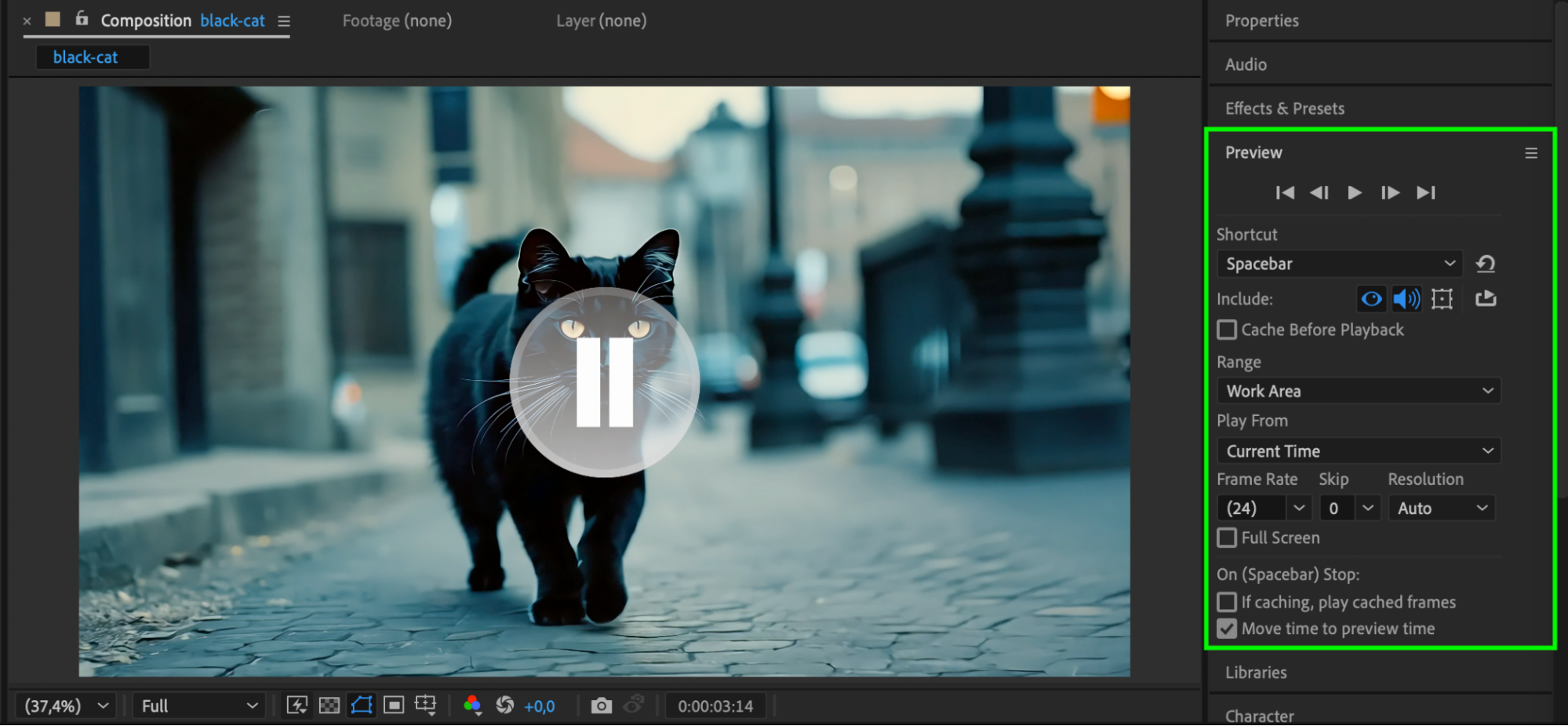Toggle transparency grid in viewer
This screenshot has width=1568, height=726.
click(x=329, y=706)
